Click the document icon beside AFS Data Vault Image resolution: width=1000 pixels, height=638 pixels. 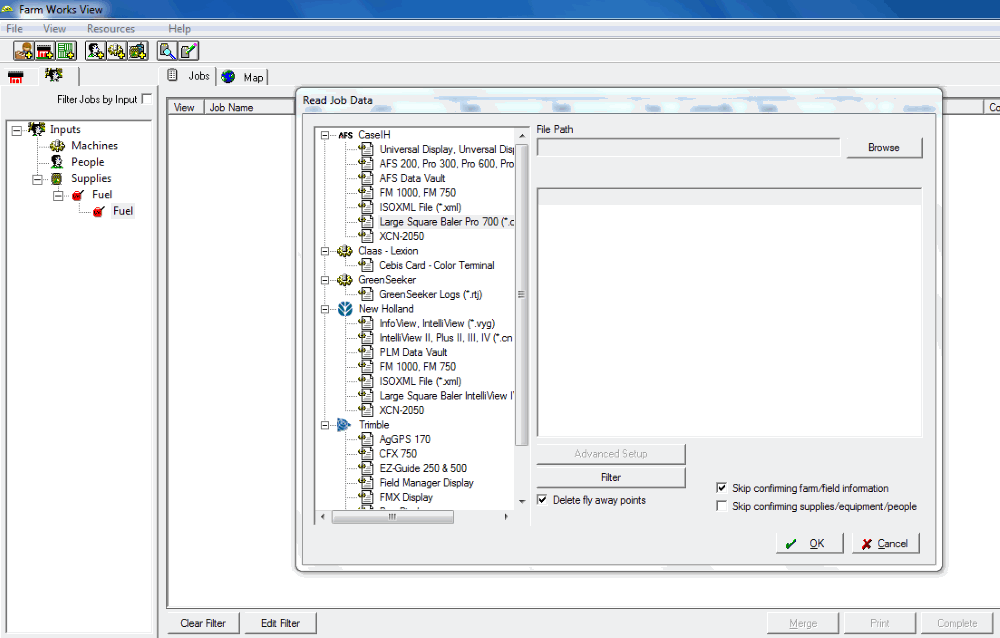[x=366, y=178]
